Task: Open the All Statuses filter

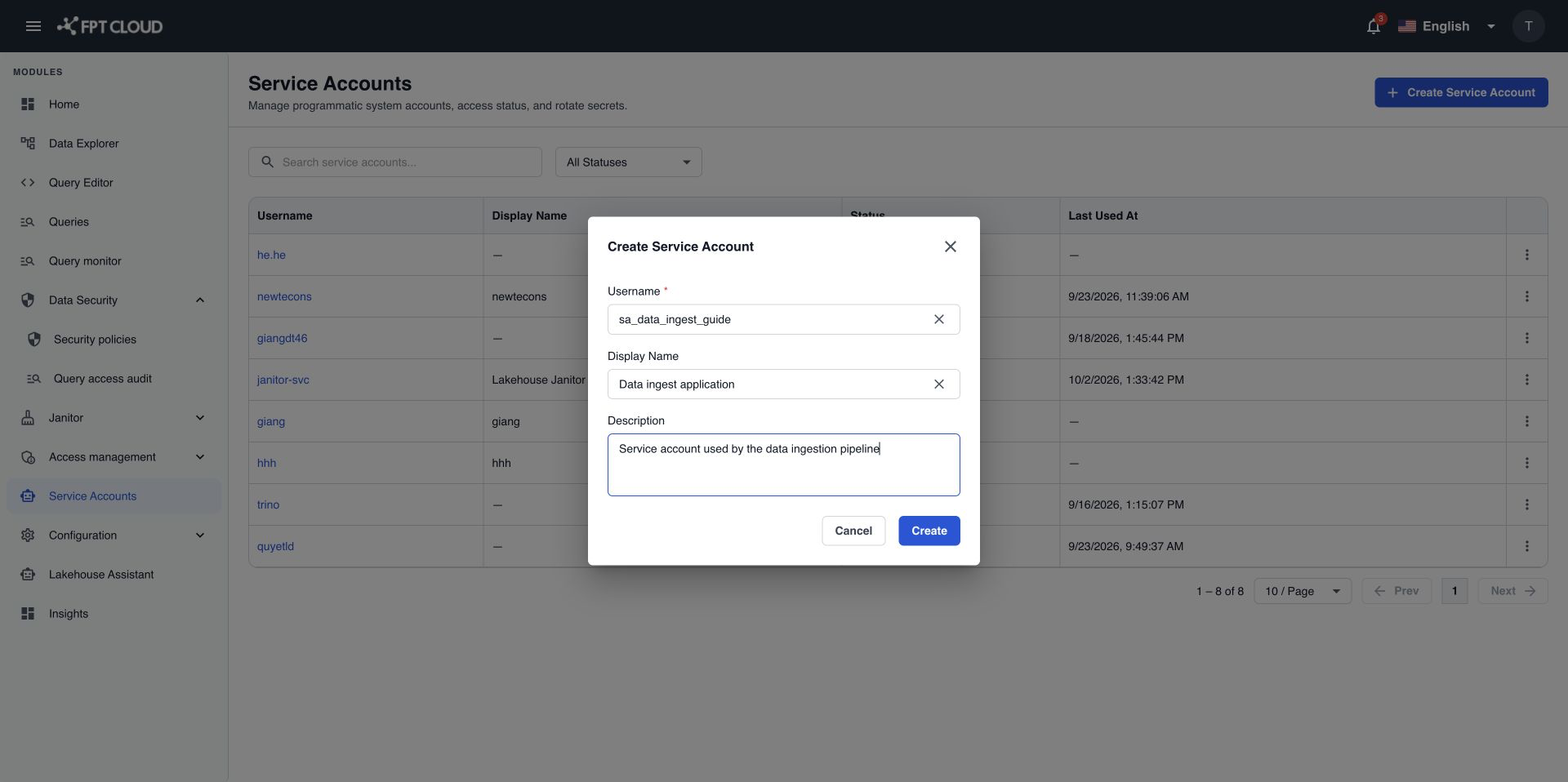Action: click(x=628, y=162)
